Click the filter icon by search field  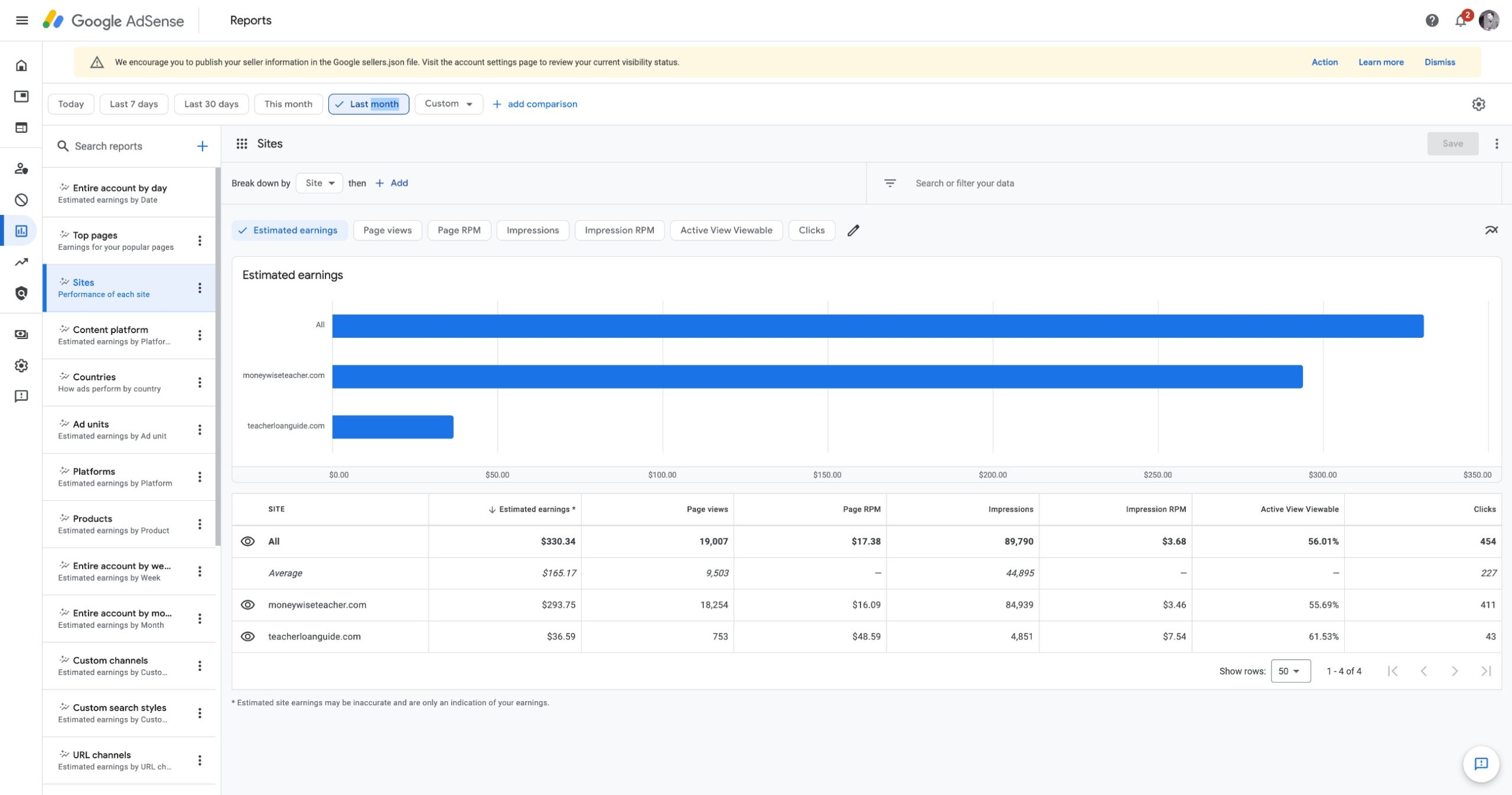pos(889,183)
